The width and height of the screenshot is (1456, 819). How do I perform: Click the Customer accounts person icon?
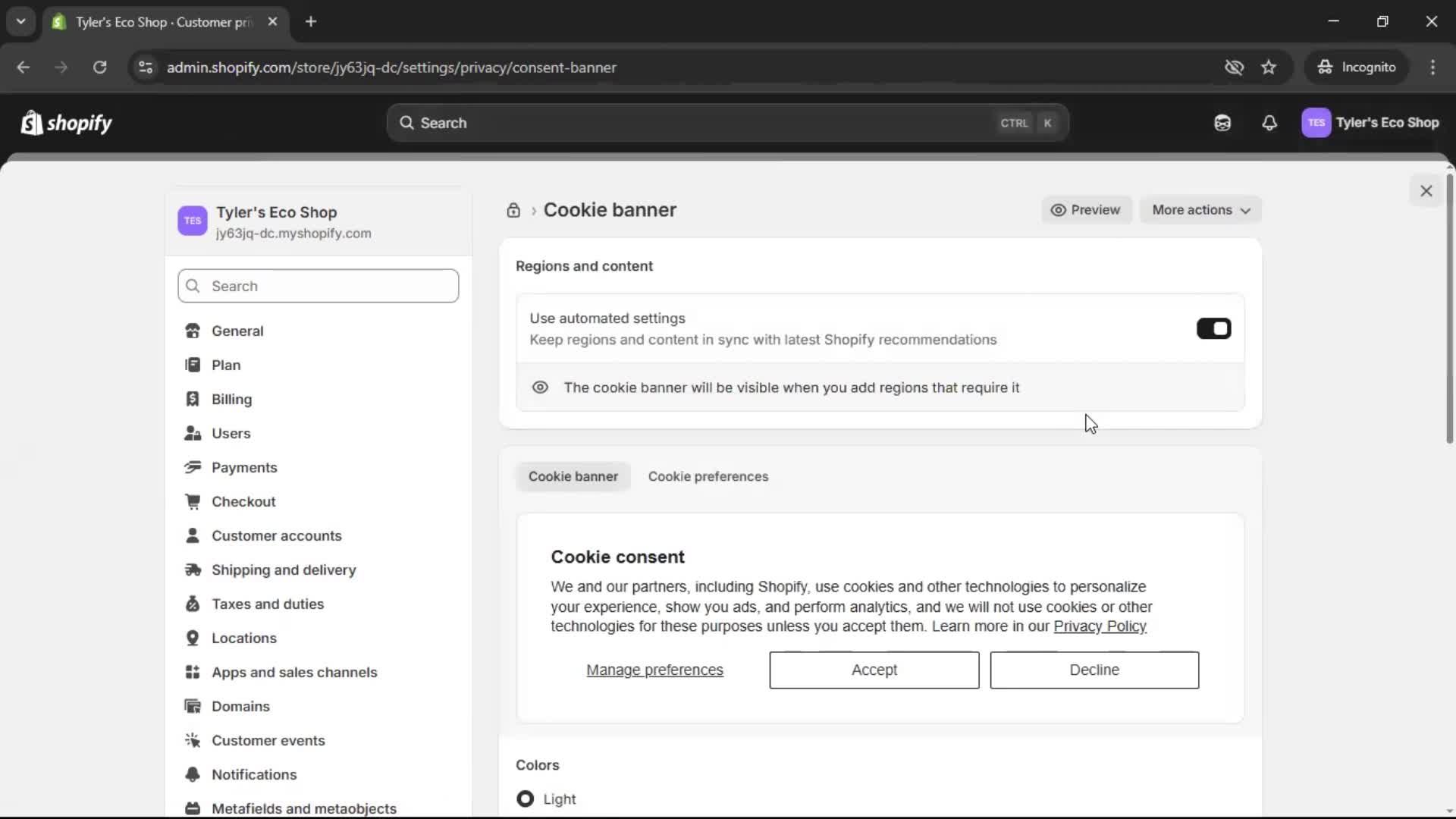[193, 536]
